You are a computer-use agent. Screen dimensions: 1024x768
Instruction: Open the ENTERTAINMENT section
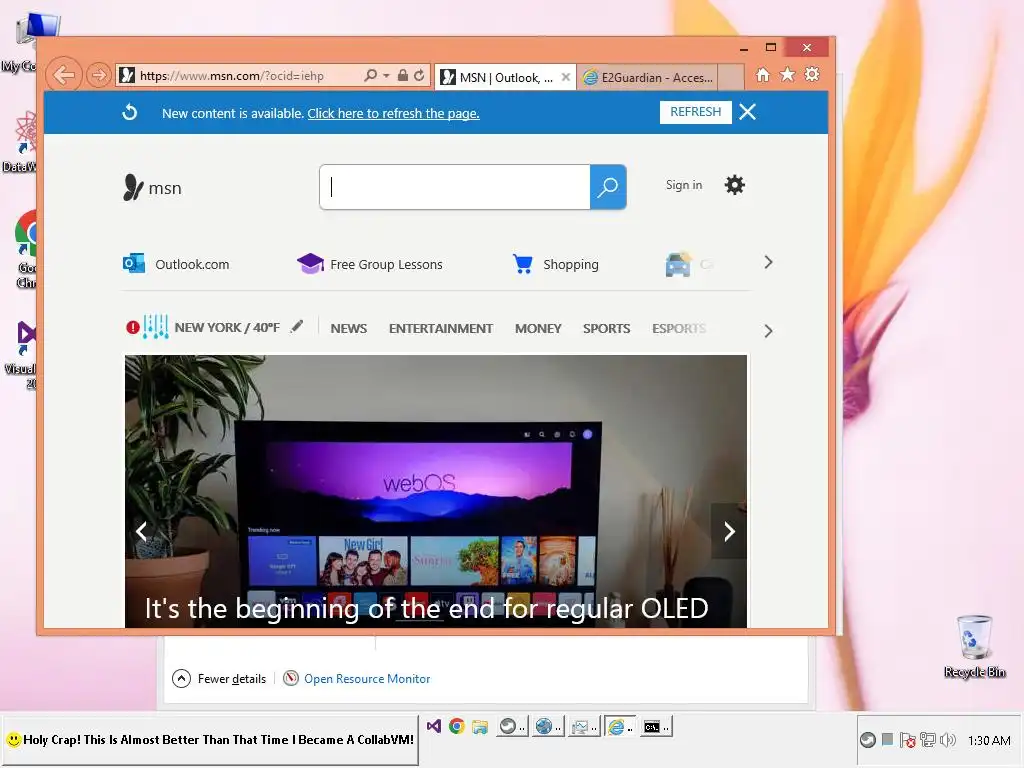point(441,328)
